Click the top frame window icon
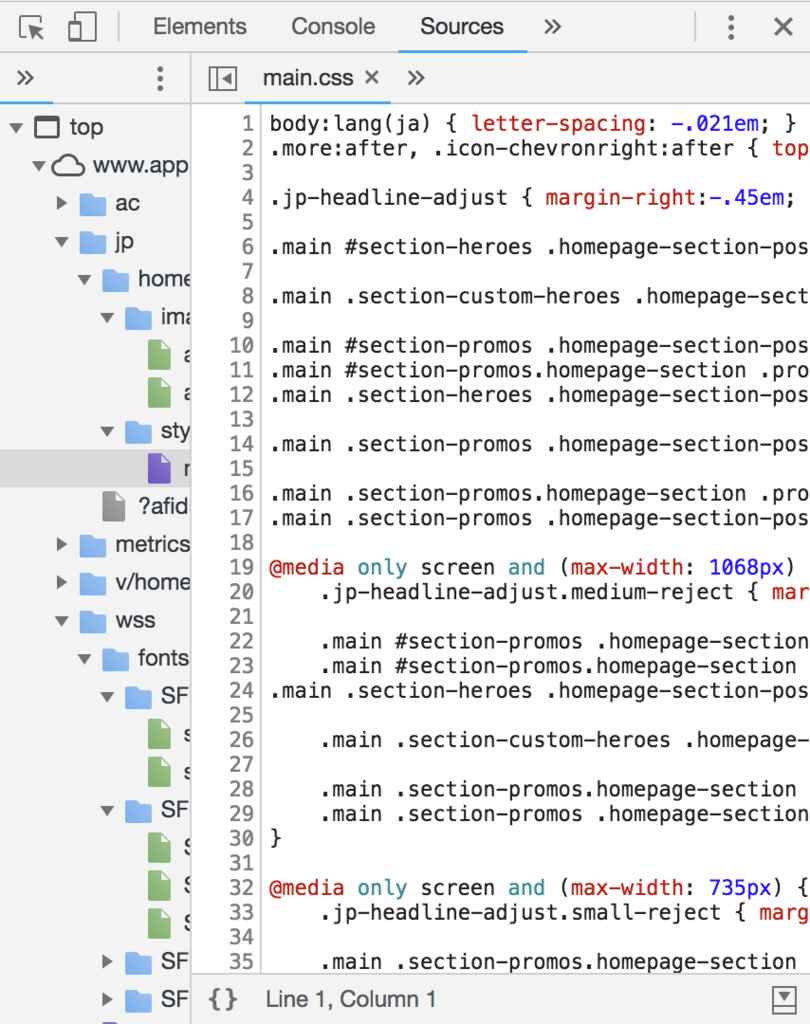Viewport: 810px width, 1024px height. point(47,127)
